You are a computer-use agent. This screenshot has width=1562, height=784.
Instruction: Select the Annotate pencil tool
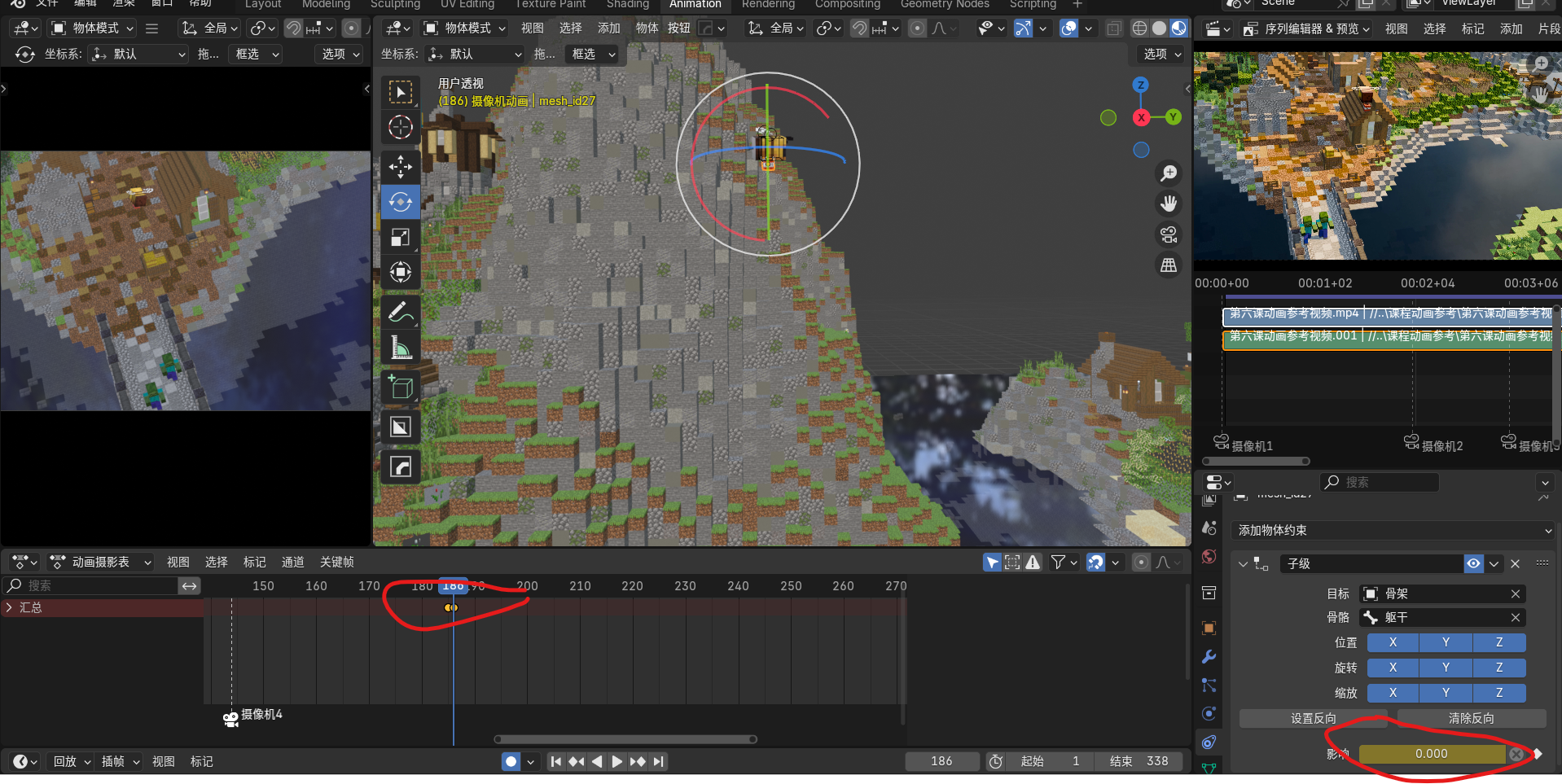(x=400, y=312)
